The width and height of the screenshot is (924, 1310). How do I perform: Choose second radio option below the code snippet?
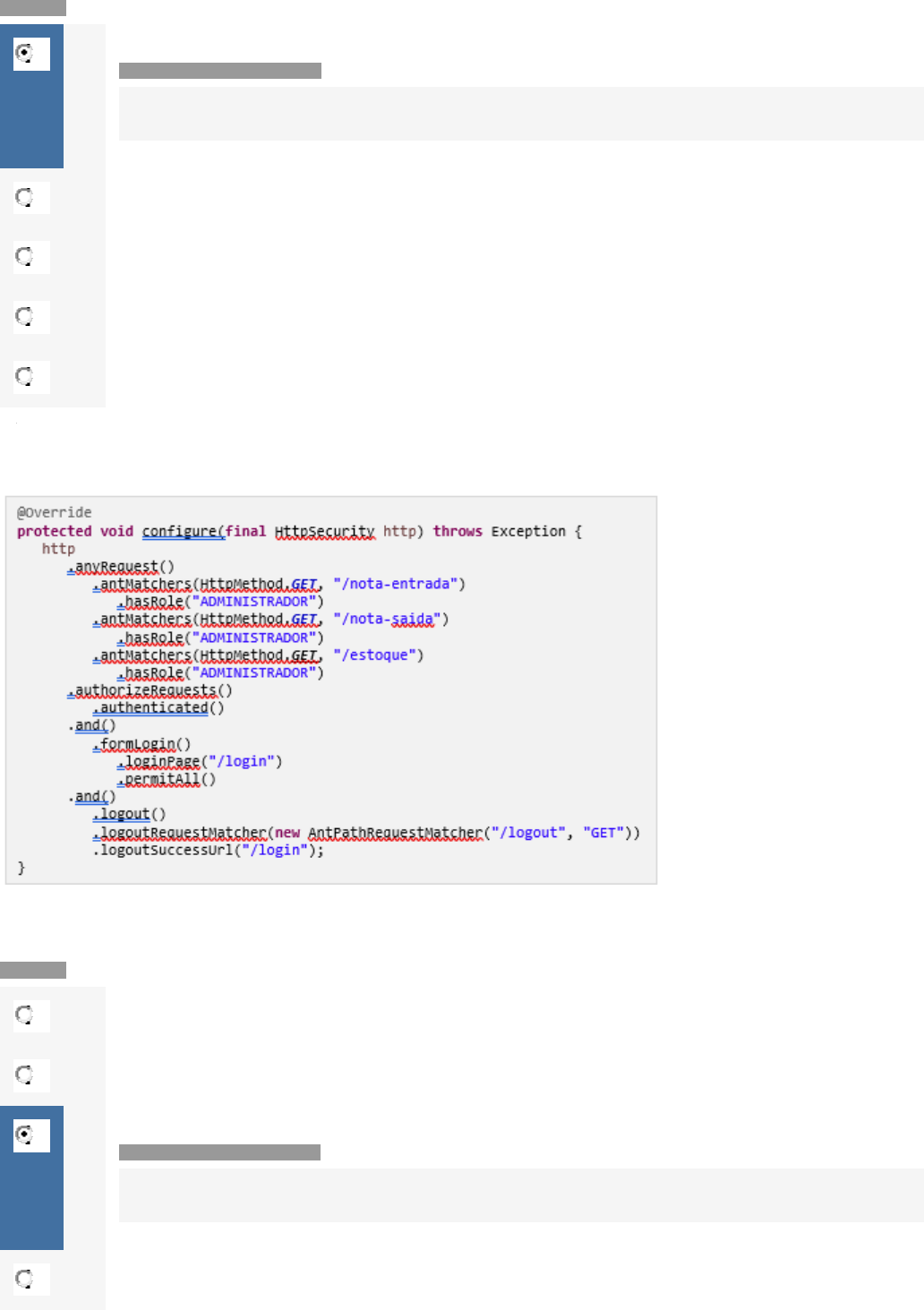(25, 1075)
